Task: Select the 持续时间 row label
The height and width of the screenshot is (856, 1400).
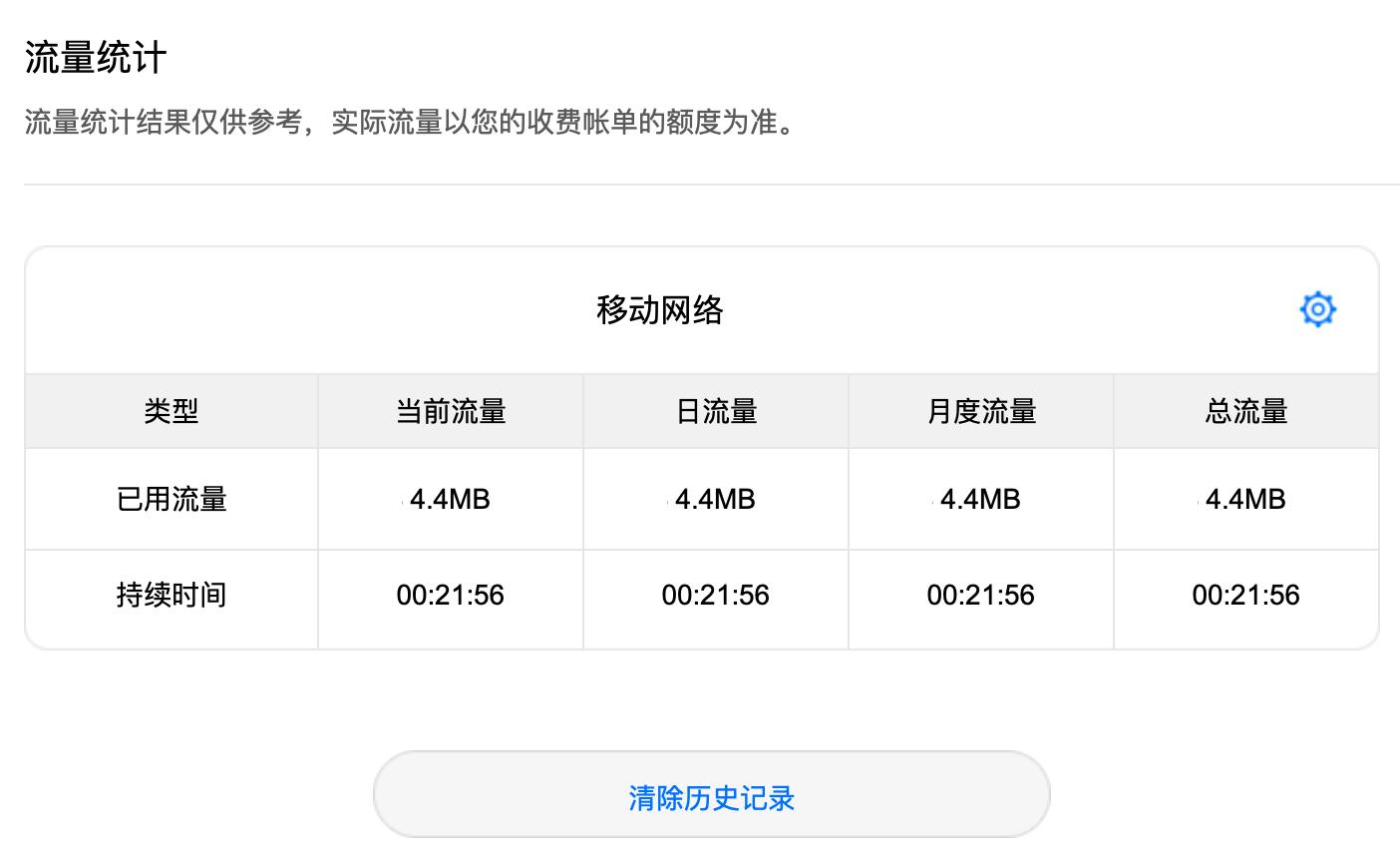Action: (x=171, y=596)
